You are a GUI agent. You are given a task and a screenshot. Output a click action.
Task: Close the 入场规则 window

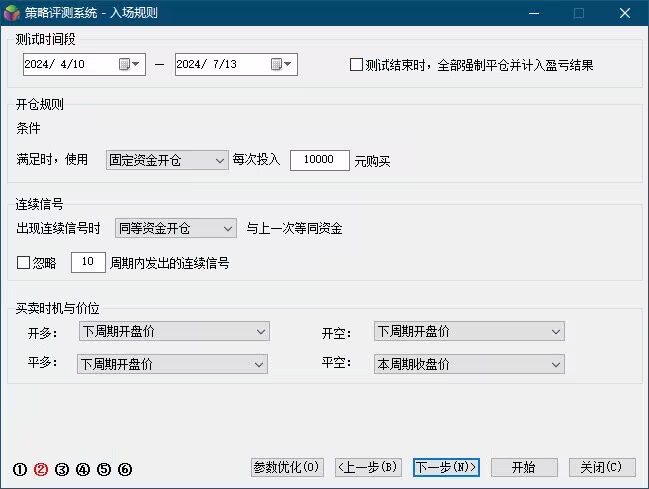(x=625, y=13)
